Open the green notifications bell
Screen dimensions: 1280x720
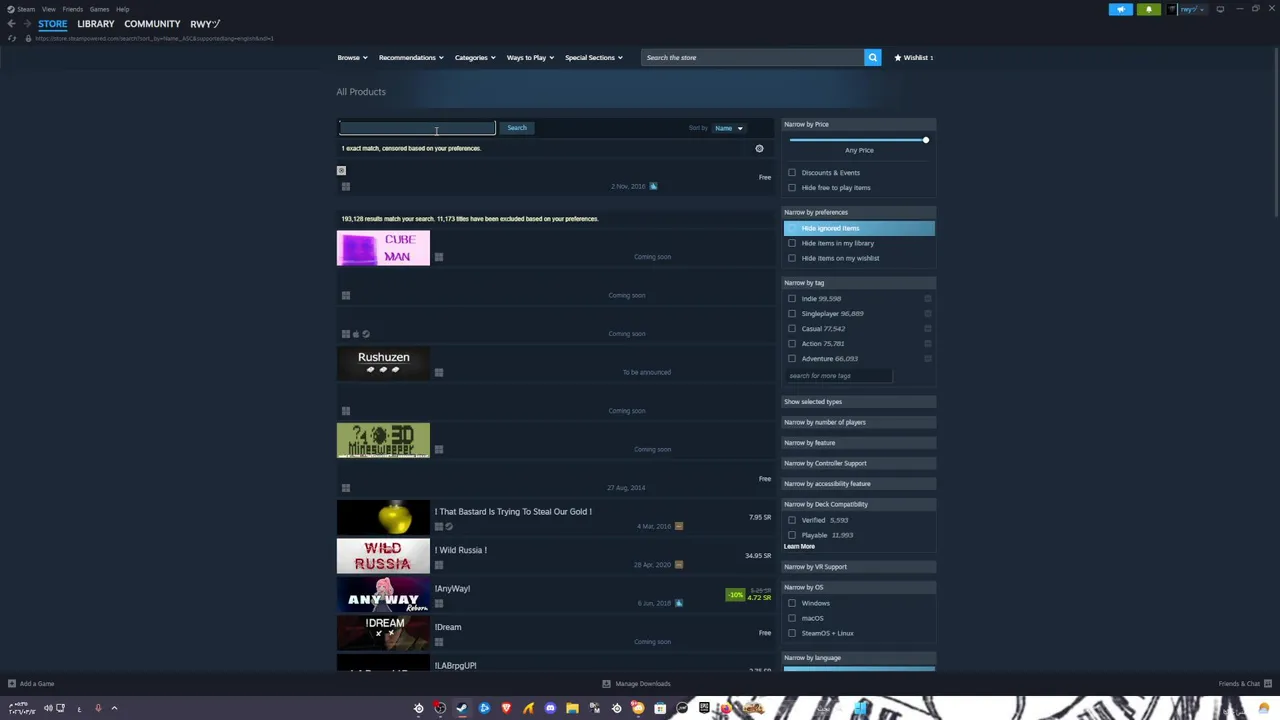[1148, 10]
